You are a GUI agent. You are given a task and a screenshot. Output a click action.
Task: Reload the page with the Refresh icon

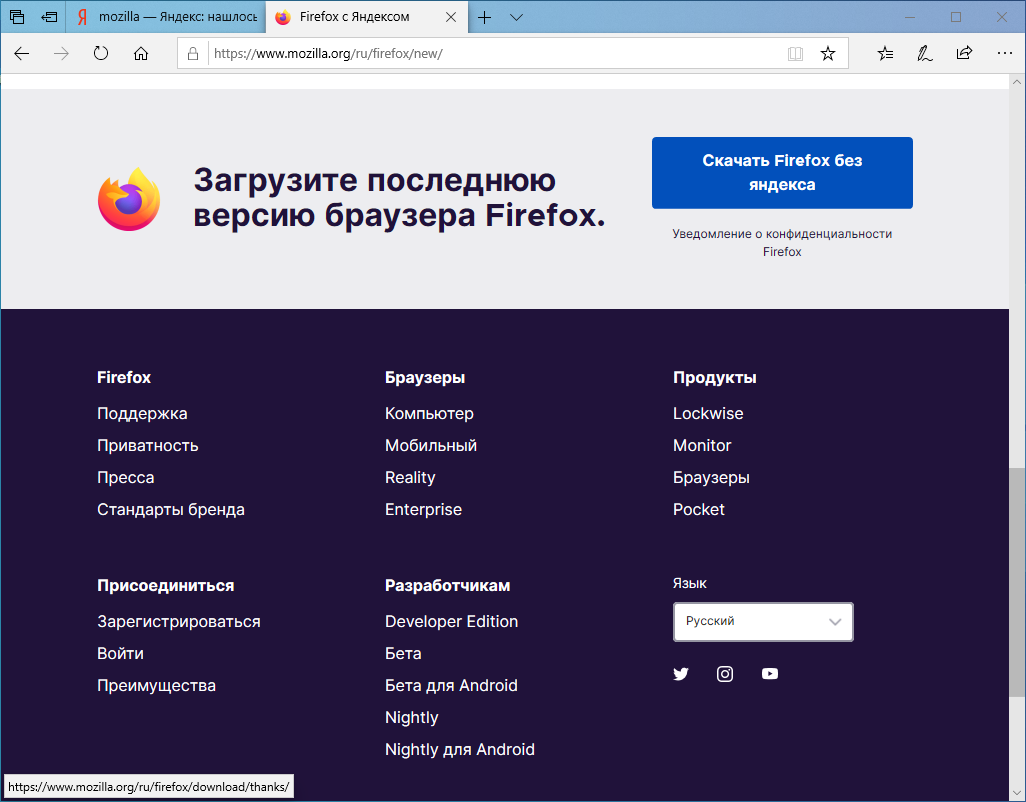101,54
